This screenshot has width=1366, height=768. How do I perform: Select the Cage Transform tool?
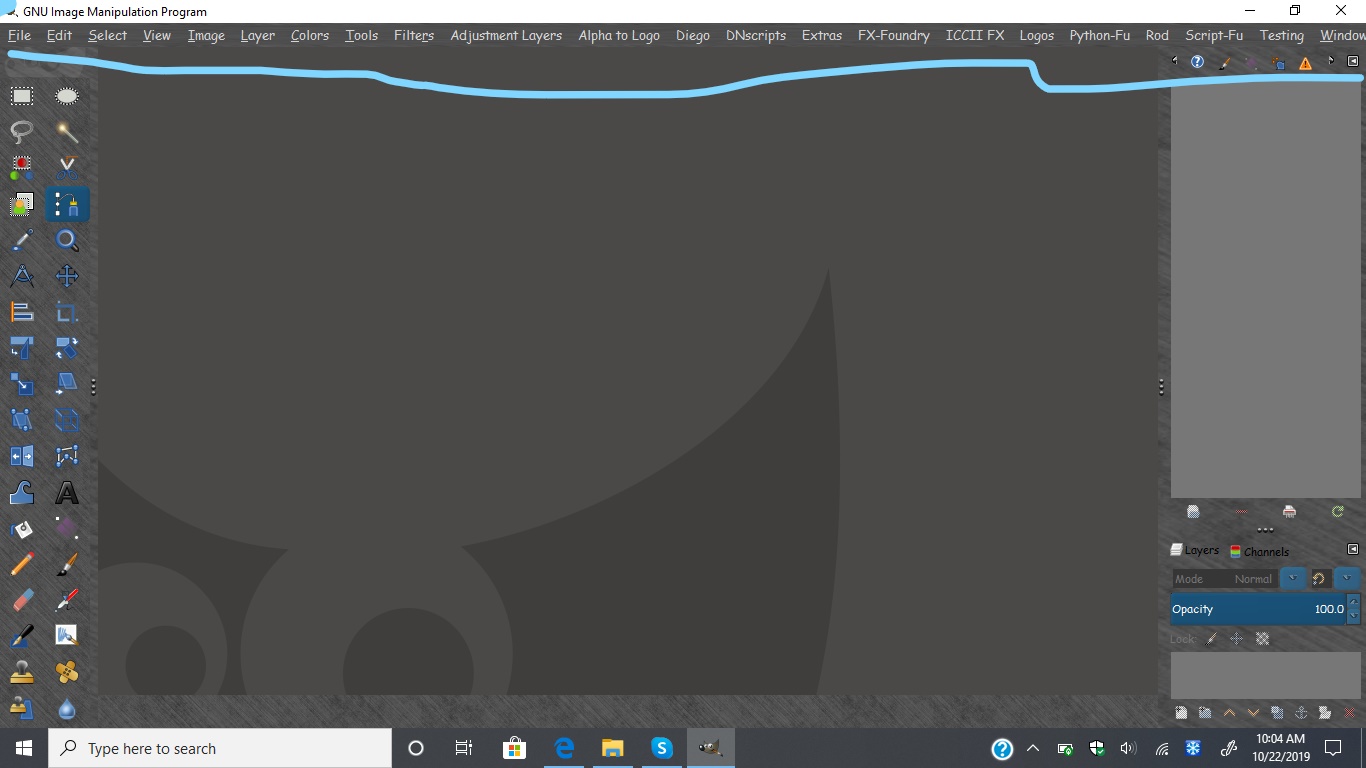pos(67,456)
